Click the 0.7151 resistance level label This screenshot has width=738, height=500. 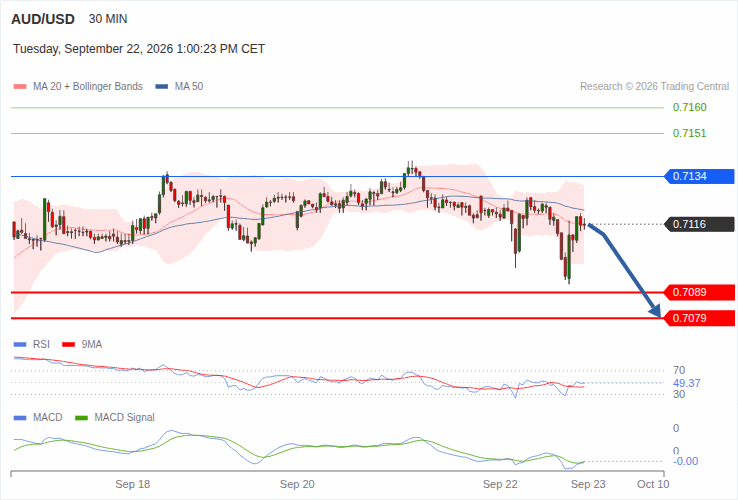(690, 133)
